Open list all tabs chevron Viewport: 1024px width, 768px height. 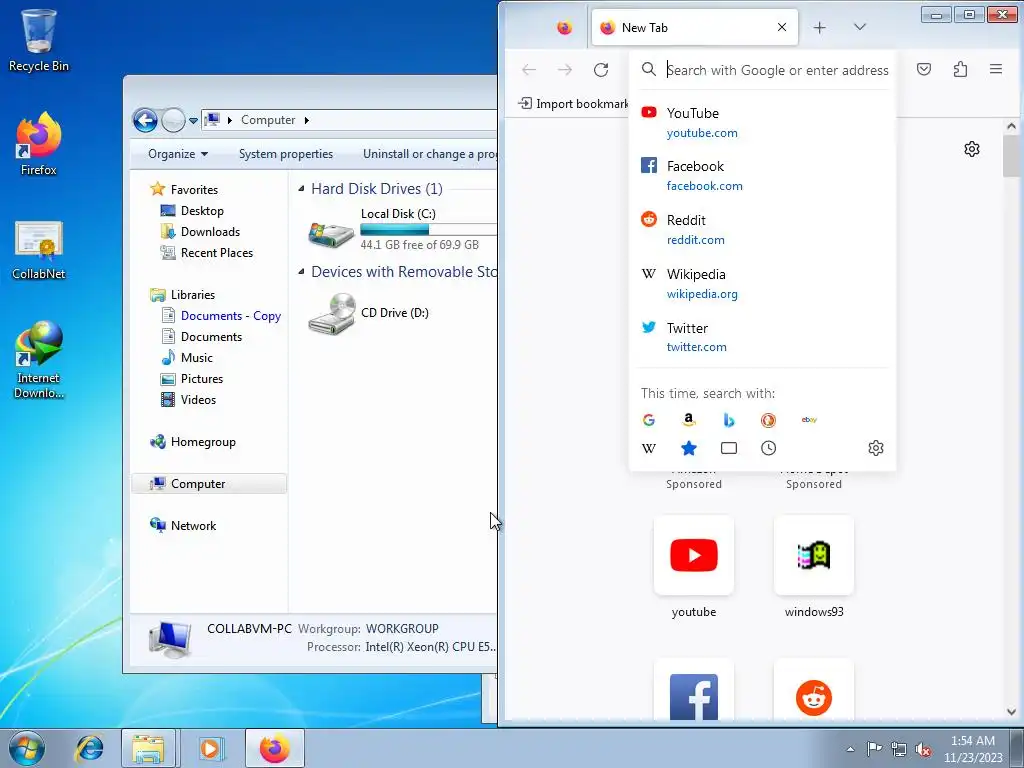click(859, 27)
